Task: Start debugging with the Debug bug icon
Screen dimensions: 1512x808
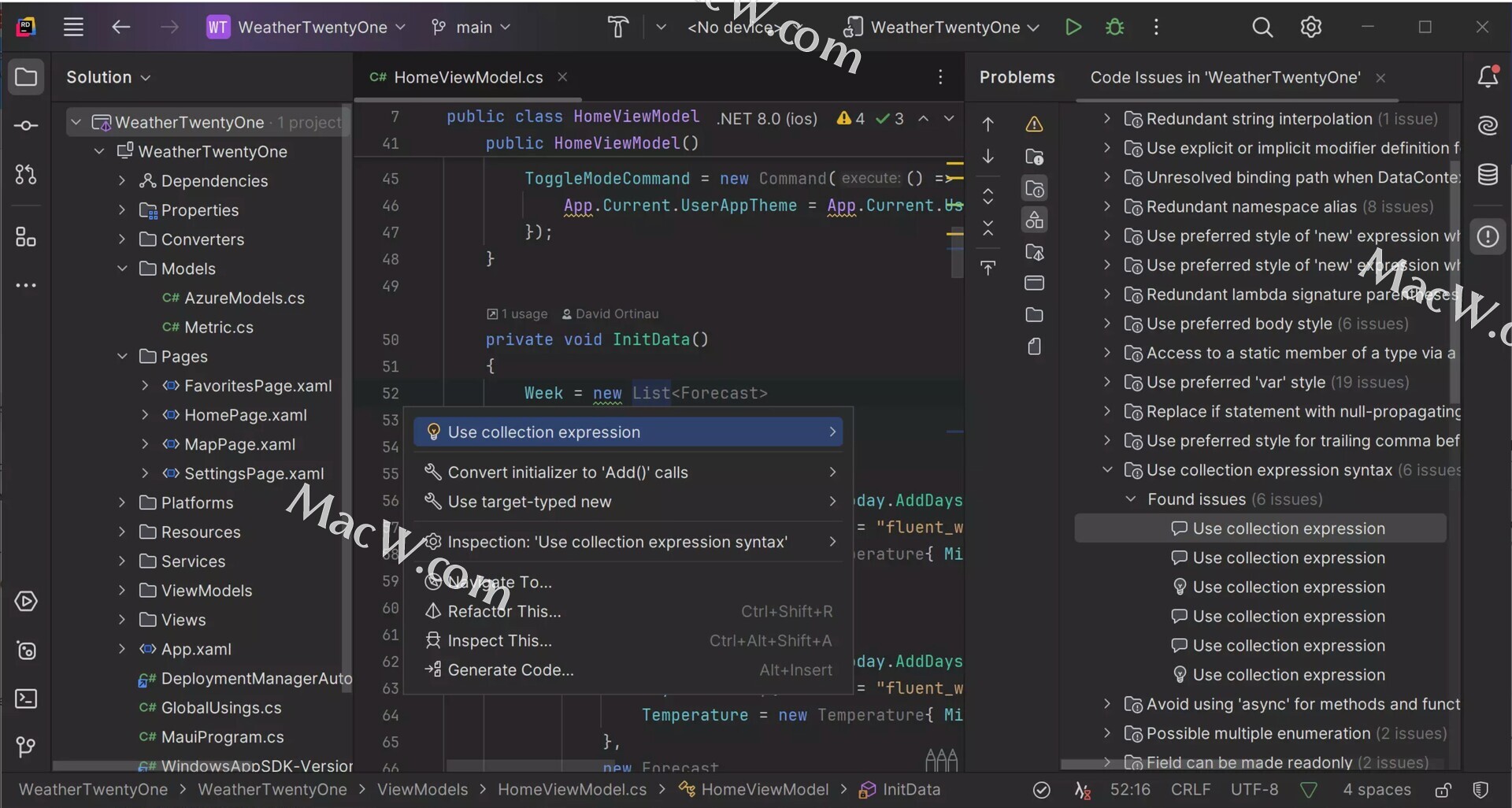Action: 1114,28
